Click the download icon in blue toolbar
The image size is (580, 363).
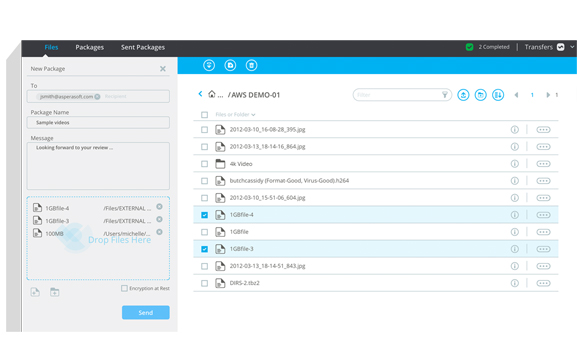pyautogui.click(x=209, y=65)
